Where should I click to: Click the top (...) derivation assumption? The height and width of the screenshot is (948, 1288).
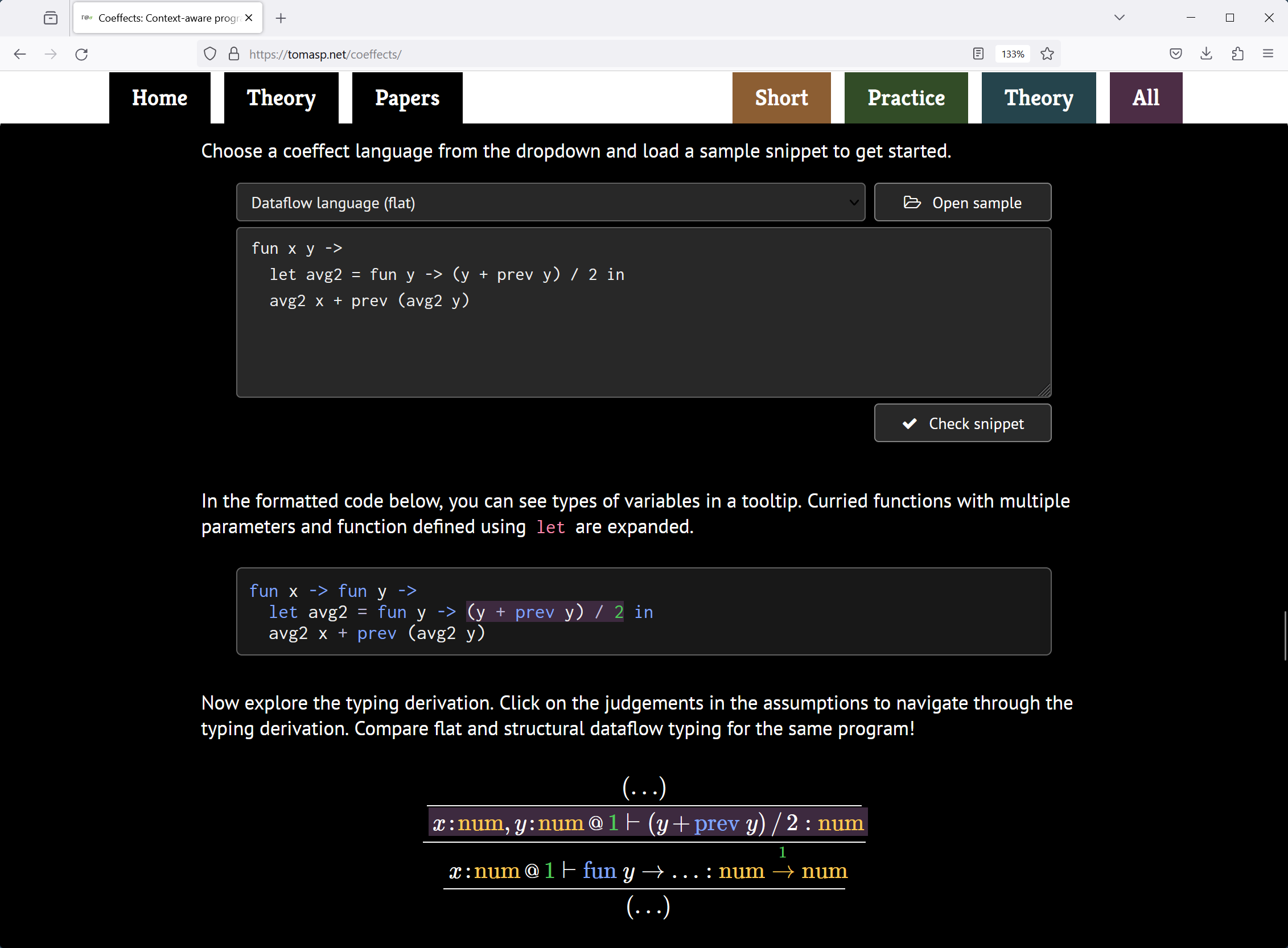click(x=644, y=788)
